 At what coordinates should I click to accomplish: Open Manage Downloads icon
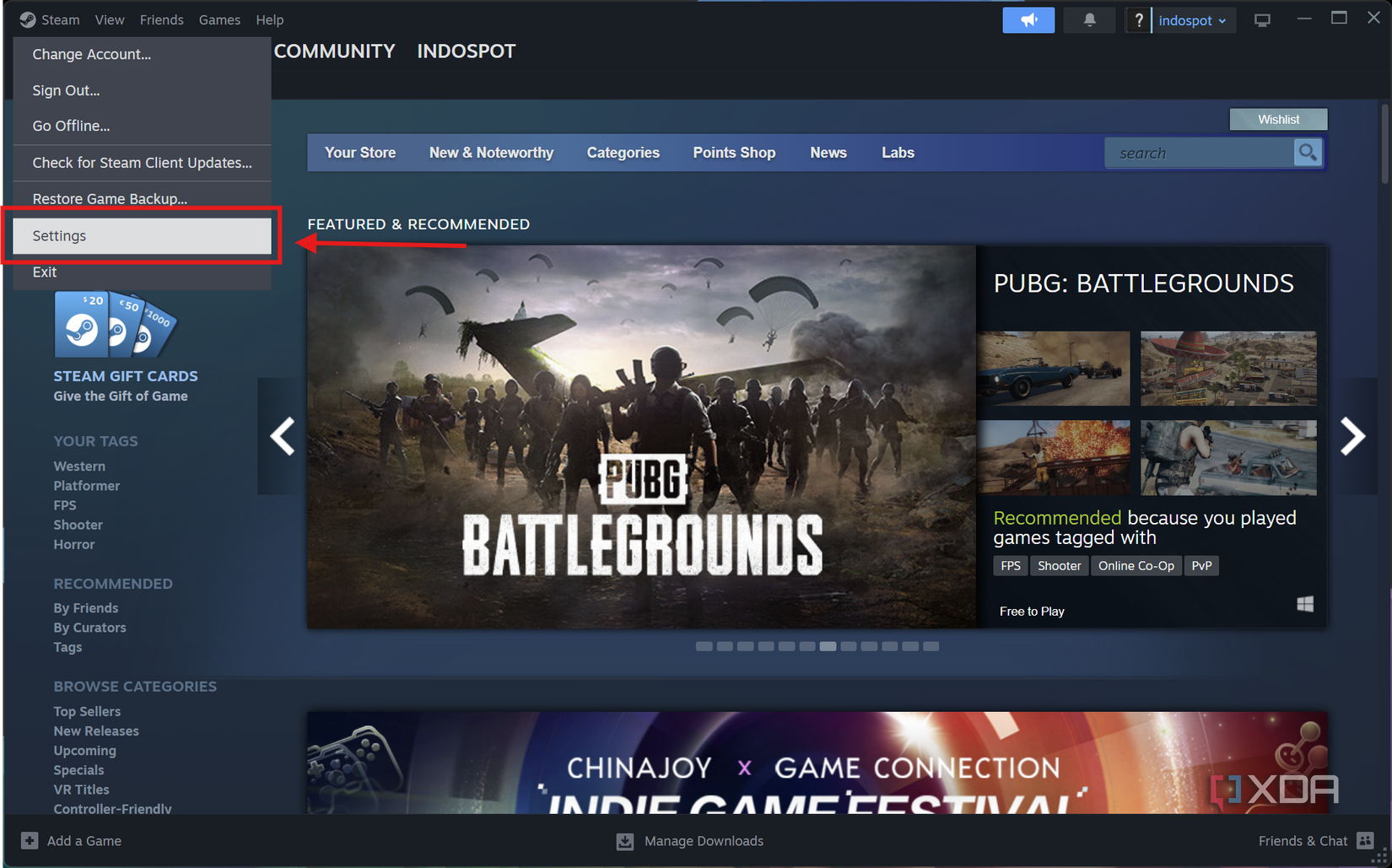point(625,841)
